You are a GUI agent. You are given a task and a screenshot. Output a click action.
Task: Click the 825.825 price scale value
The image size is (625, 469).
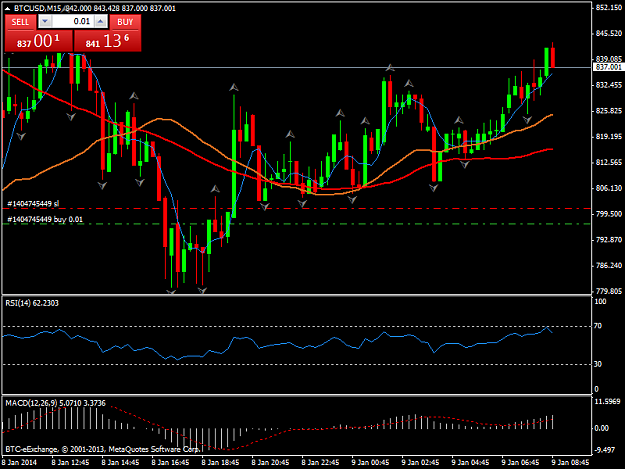tap(609, 111)
